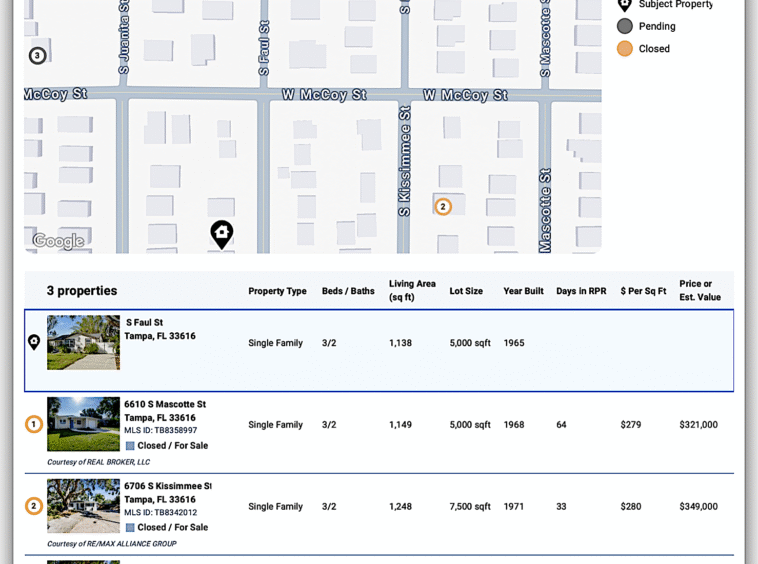Click the number 2 badge beside 6706 S Kissimmee

point(34,506)
